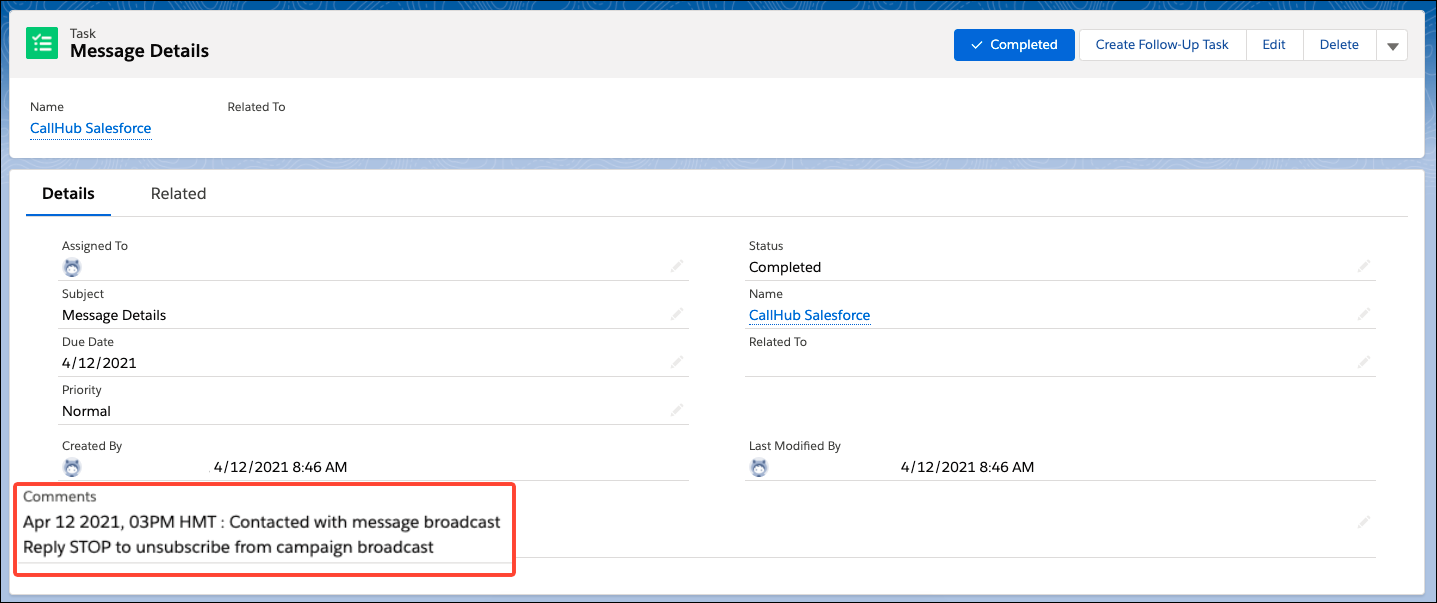This screenshot has height=603, width=1437.
Task: Click the Status value Completed
Action: tap(785, 267)
